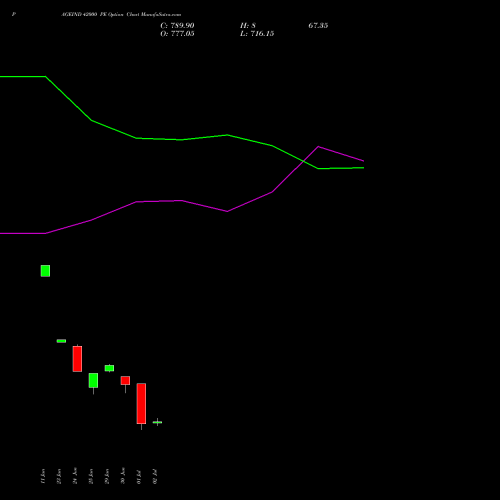
Task: Click the 30 Jun date label
Action: point(123,476)
